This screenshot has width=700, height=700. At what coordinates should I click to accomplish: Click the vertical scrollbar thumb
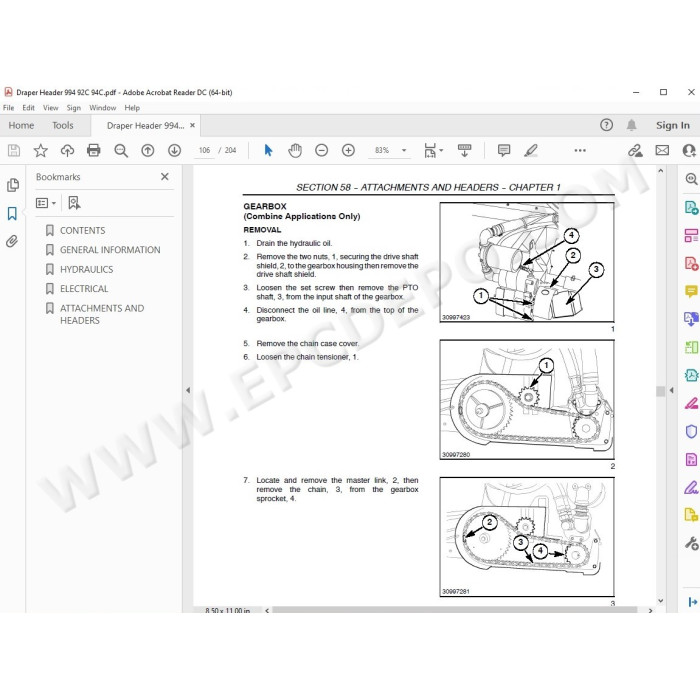click(x=660, y=391)
